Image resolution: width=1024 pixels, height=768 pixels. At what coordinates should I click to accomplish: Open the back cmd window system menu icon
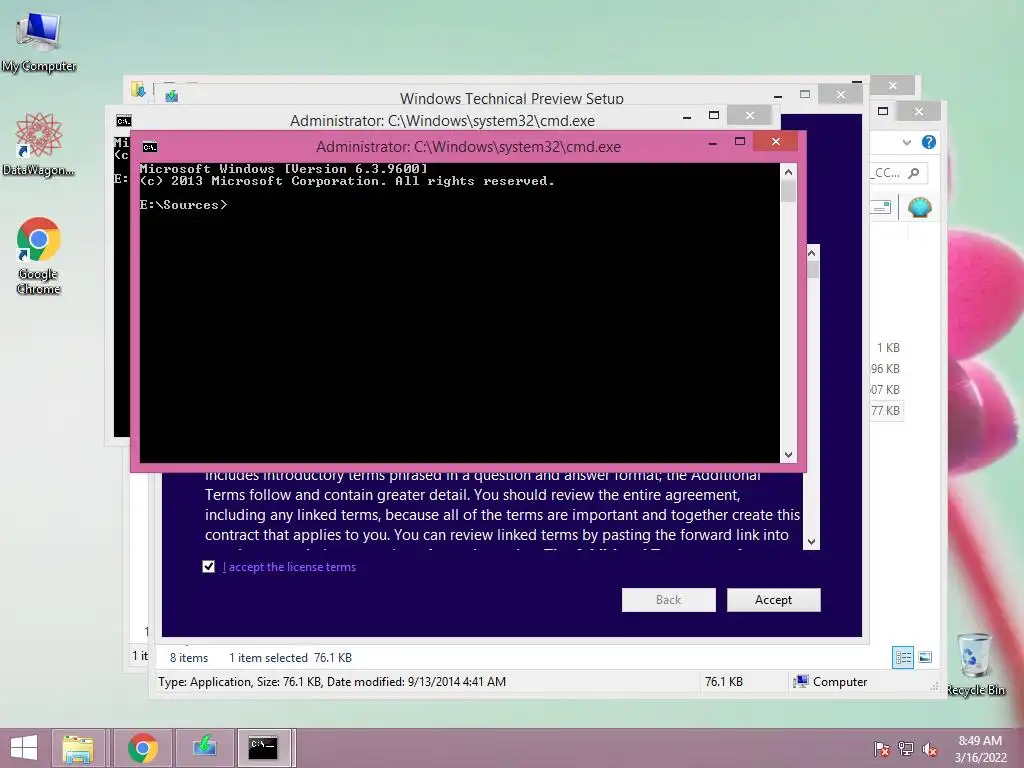[123, 121]
